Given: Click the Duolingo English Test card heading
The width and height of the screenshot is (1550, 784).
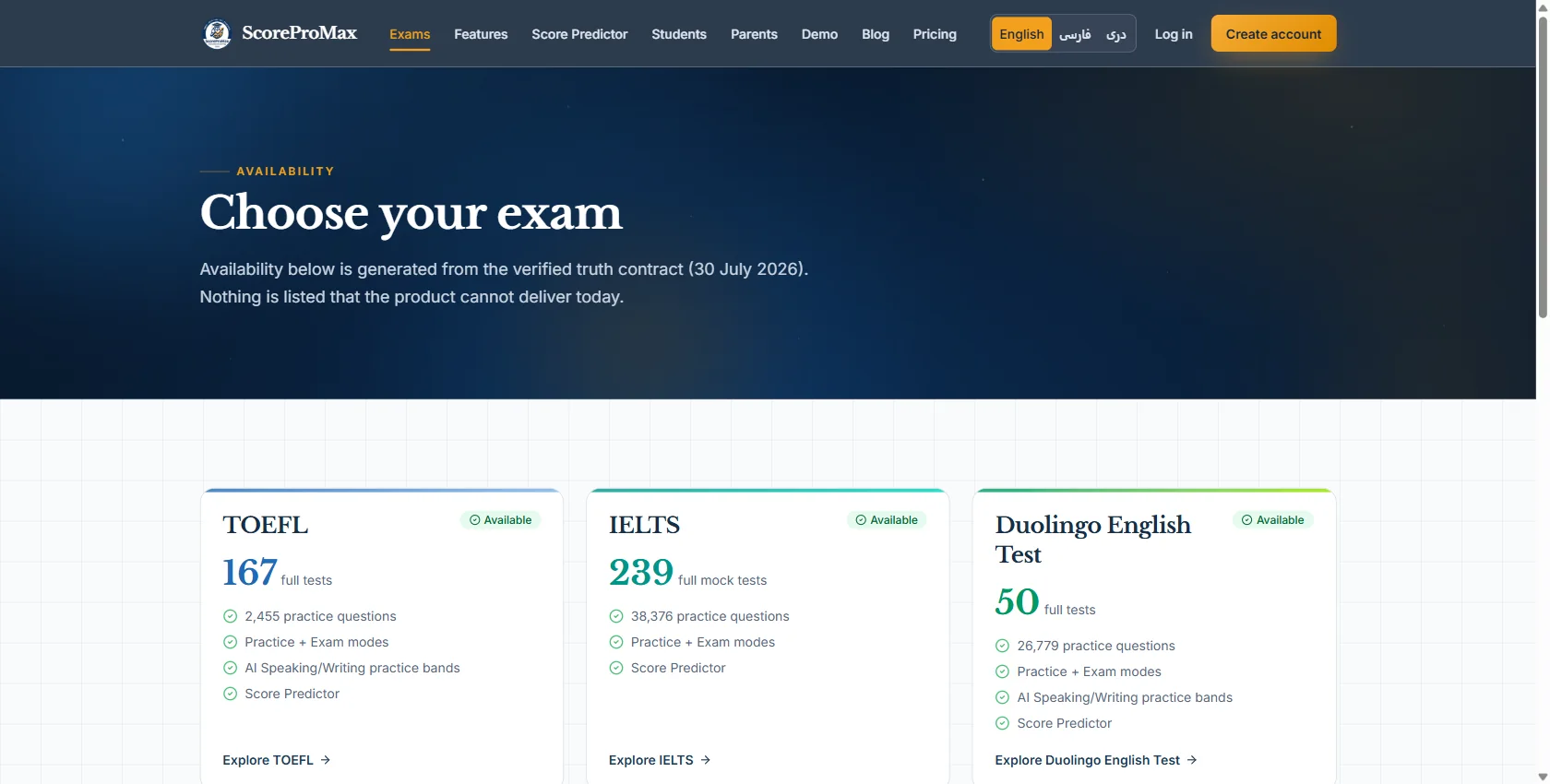Looking at the screenshot, I should [1093, 540].
